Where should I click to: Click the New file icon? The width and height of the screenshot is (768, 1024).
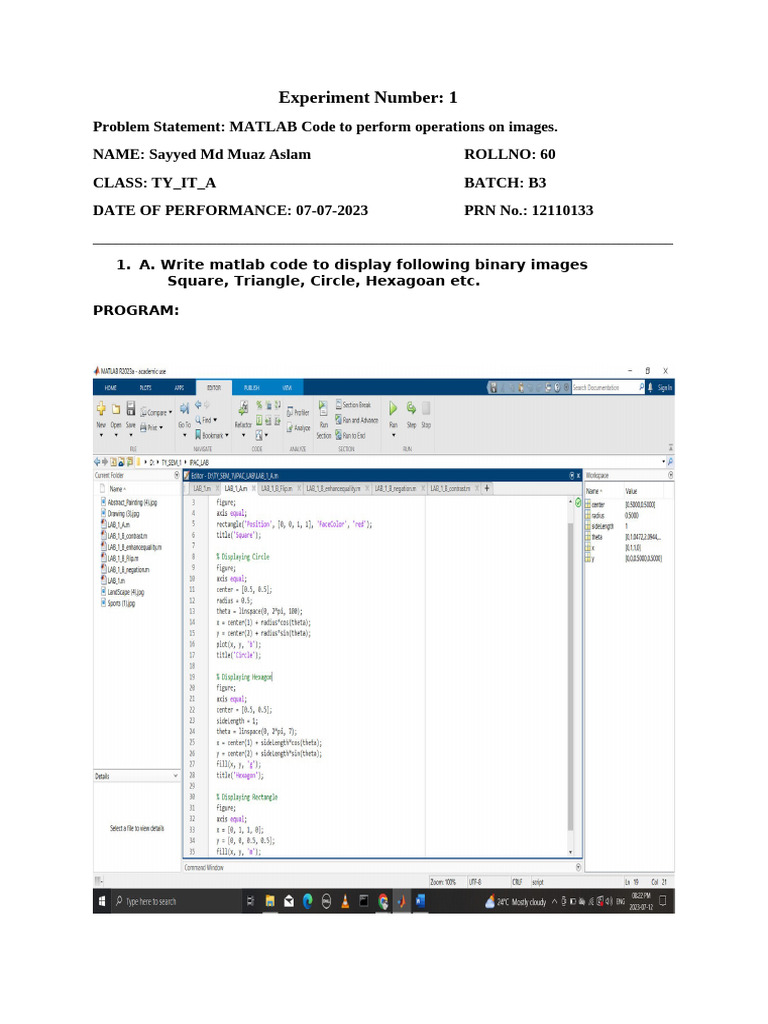coord(101,409)
